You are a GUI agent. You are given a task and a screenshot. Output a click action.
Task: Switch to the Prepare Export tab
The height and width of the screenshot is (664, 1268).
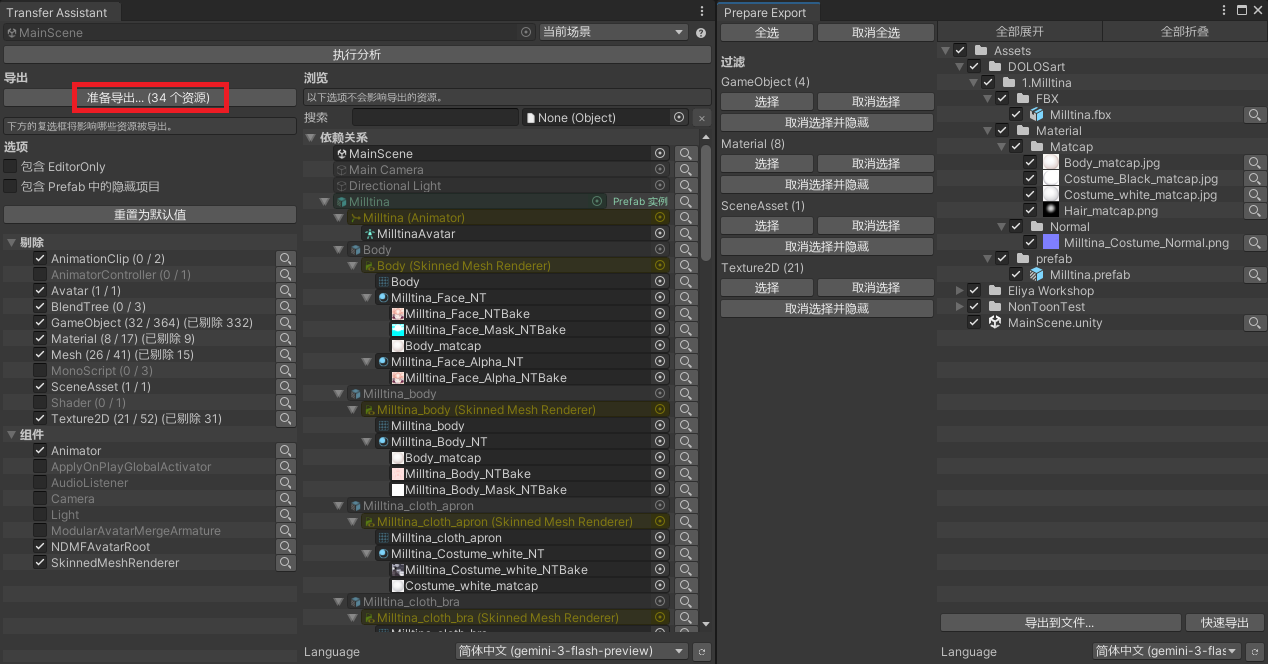[767, 12]
